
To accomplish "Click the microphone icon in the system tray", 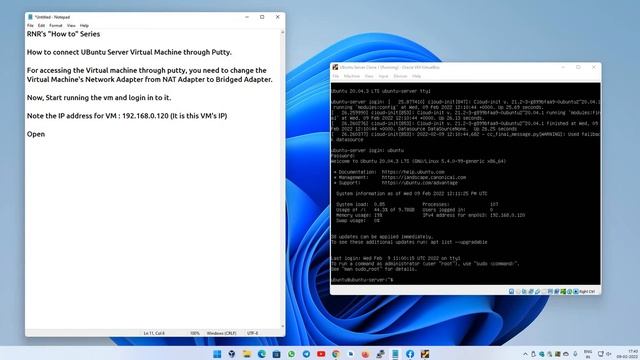I will (575, 354).
